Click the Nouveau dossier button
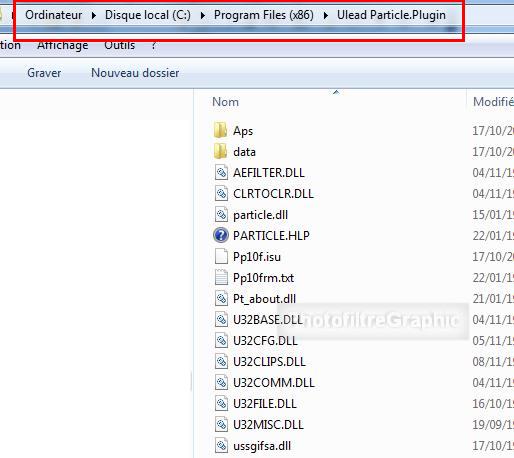The height and width of the screenshot is (458, 514). tap(135, 73)
